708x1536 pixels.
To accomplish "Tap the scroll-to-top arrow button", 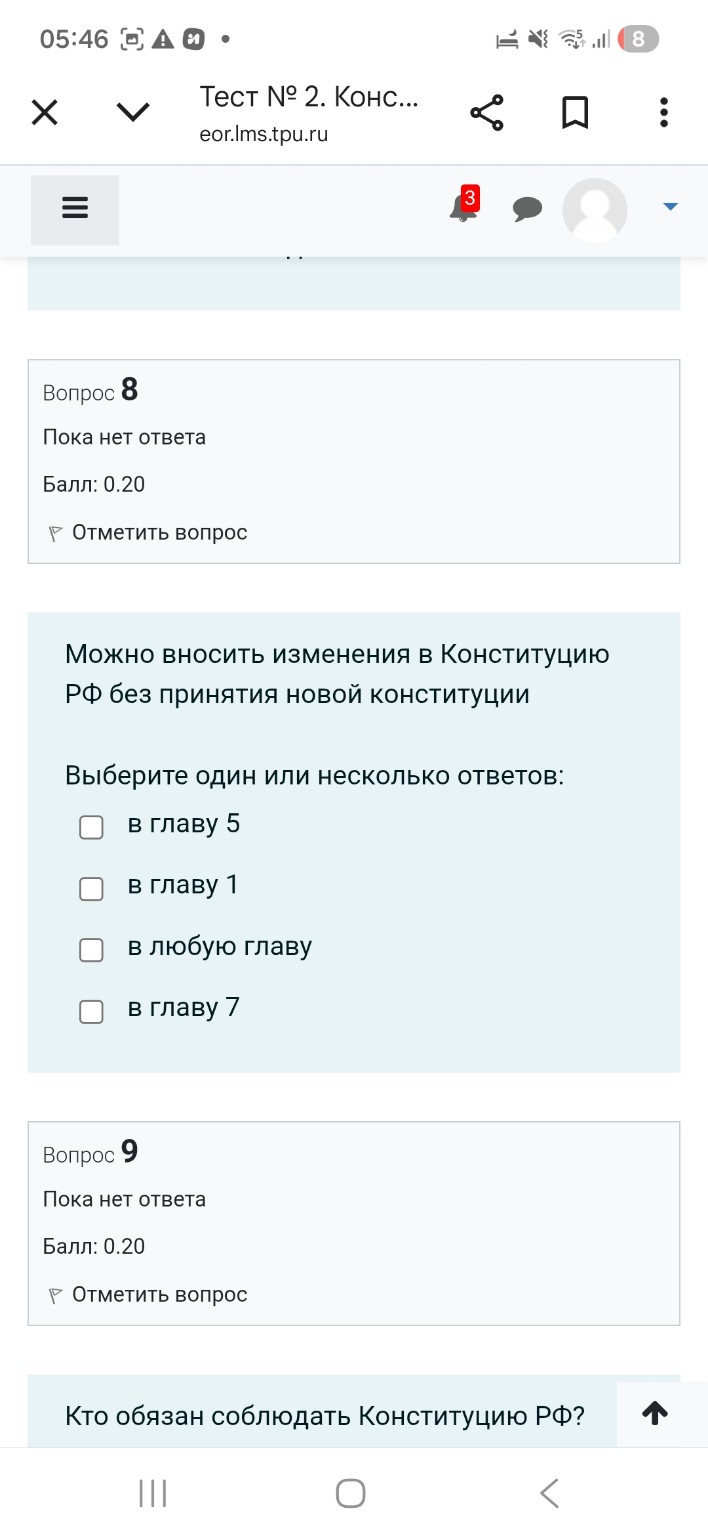I will click(654, 1413).
